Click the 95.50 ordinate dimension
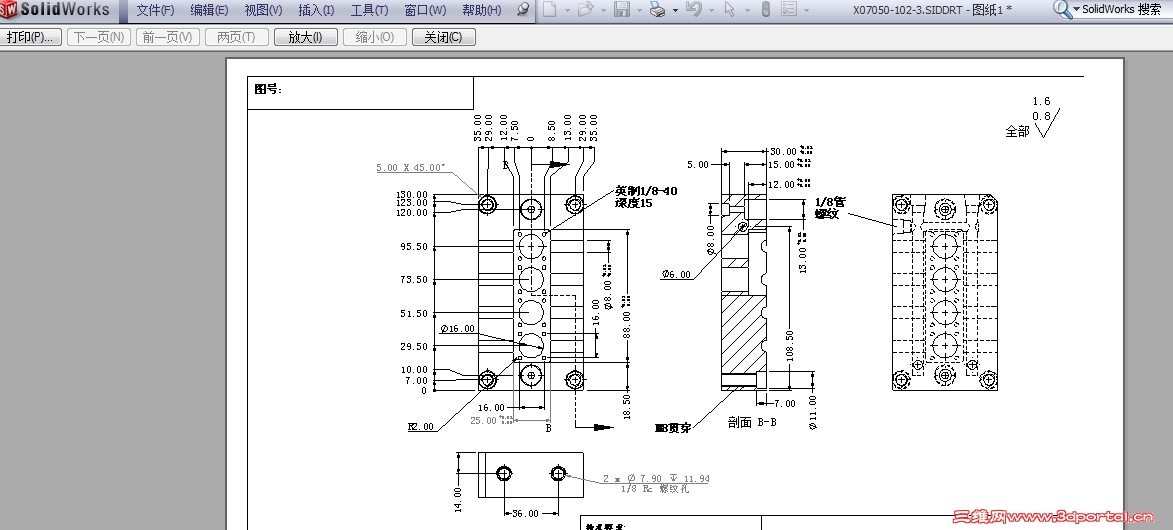 (414, 246)
